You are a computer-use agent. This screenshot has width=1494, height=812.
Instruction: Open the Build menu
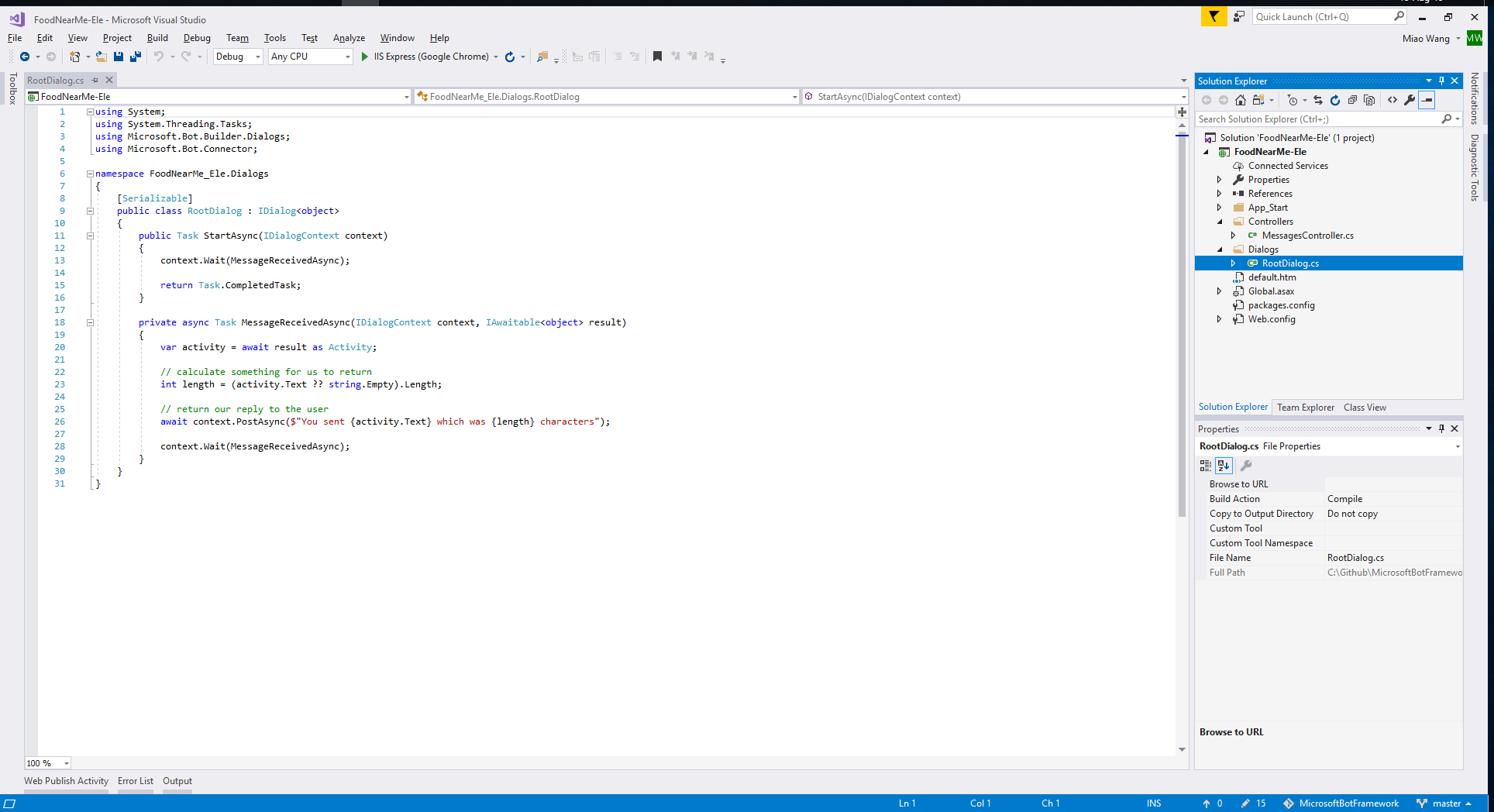point(157,38)
